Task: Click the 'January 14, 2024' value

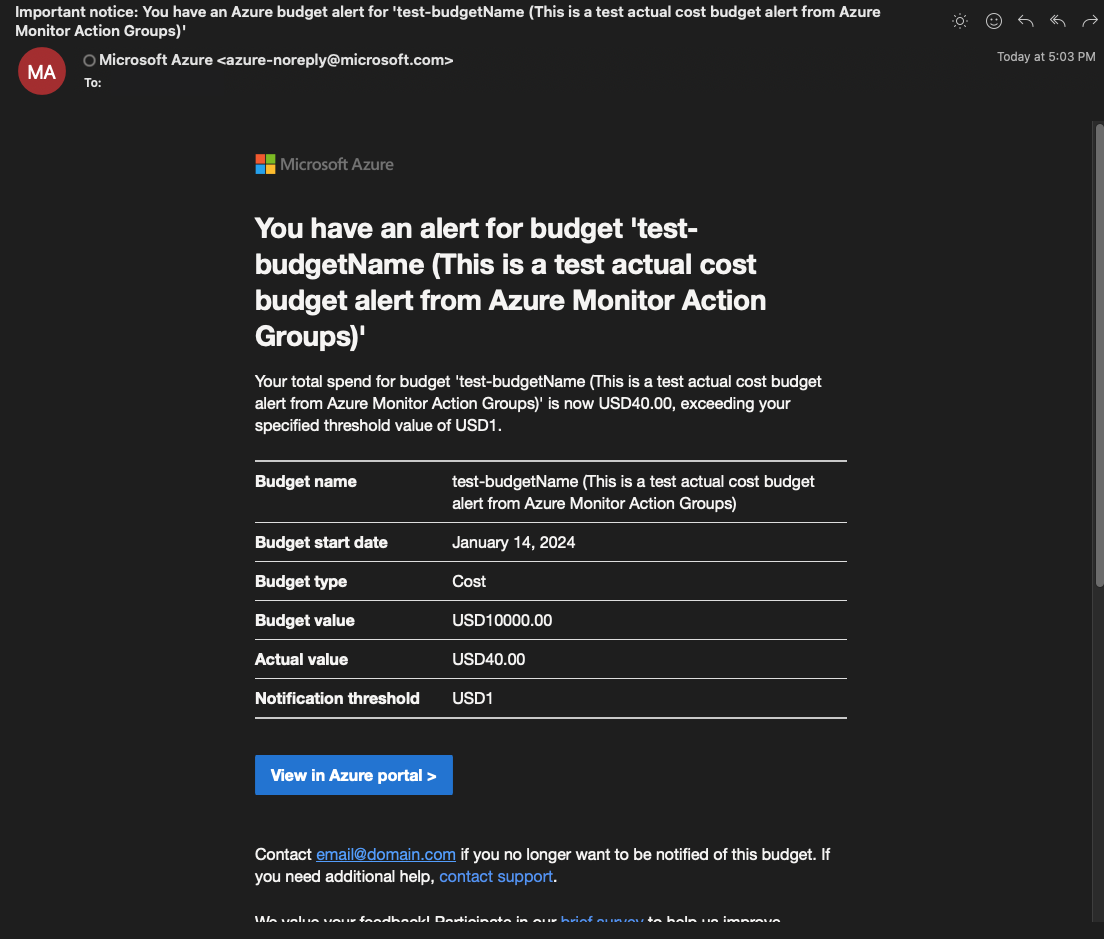Action: [x=513, y=543]
